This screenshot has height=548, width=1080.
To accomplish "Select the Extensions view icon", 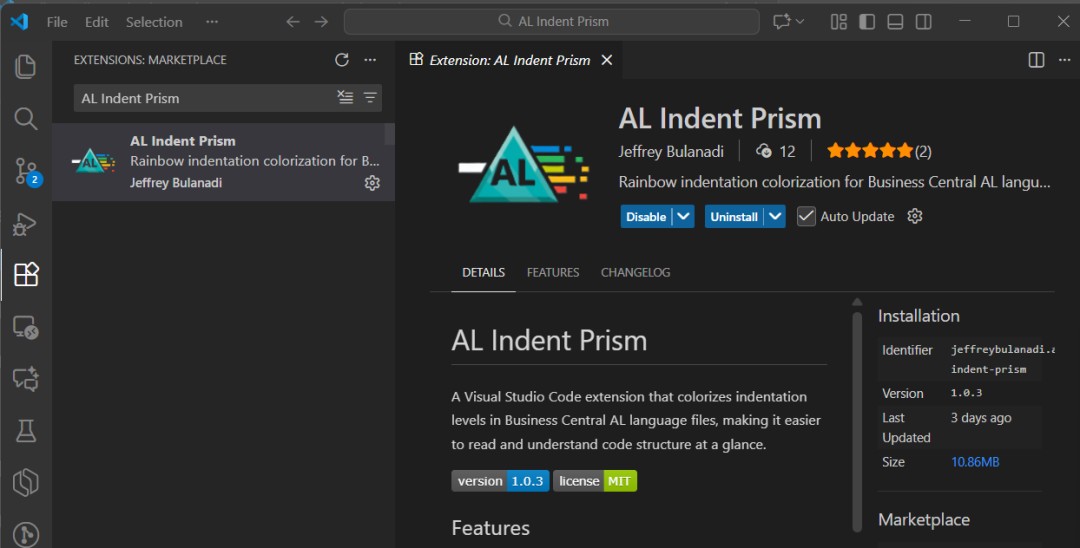I will tap(26, 274).
